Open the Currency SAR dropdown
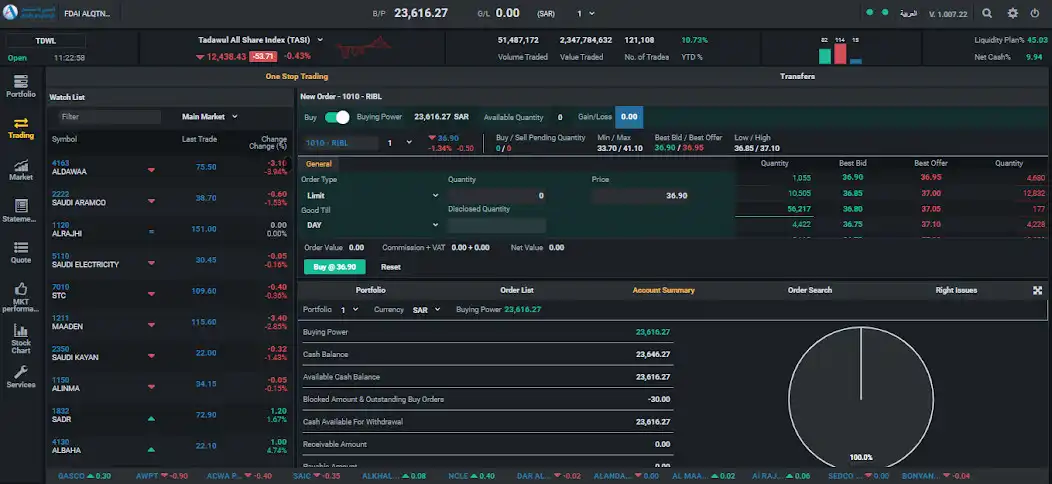1052x484 pixels. pos(426,309)
